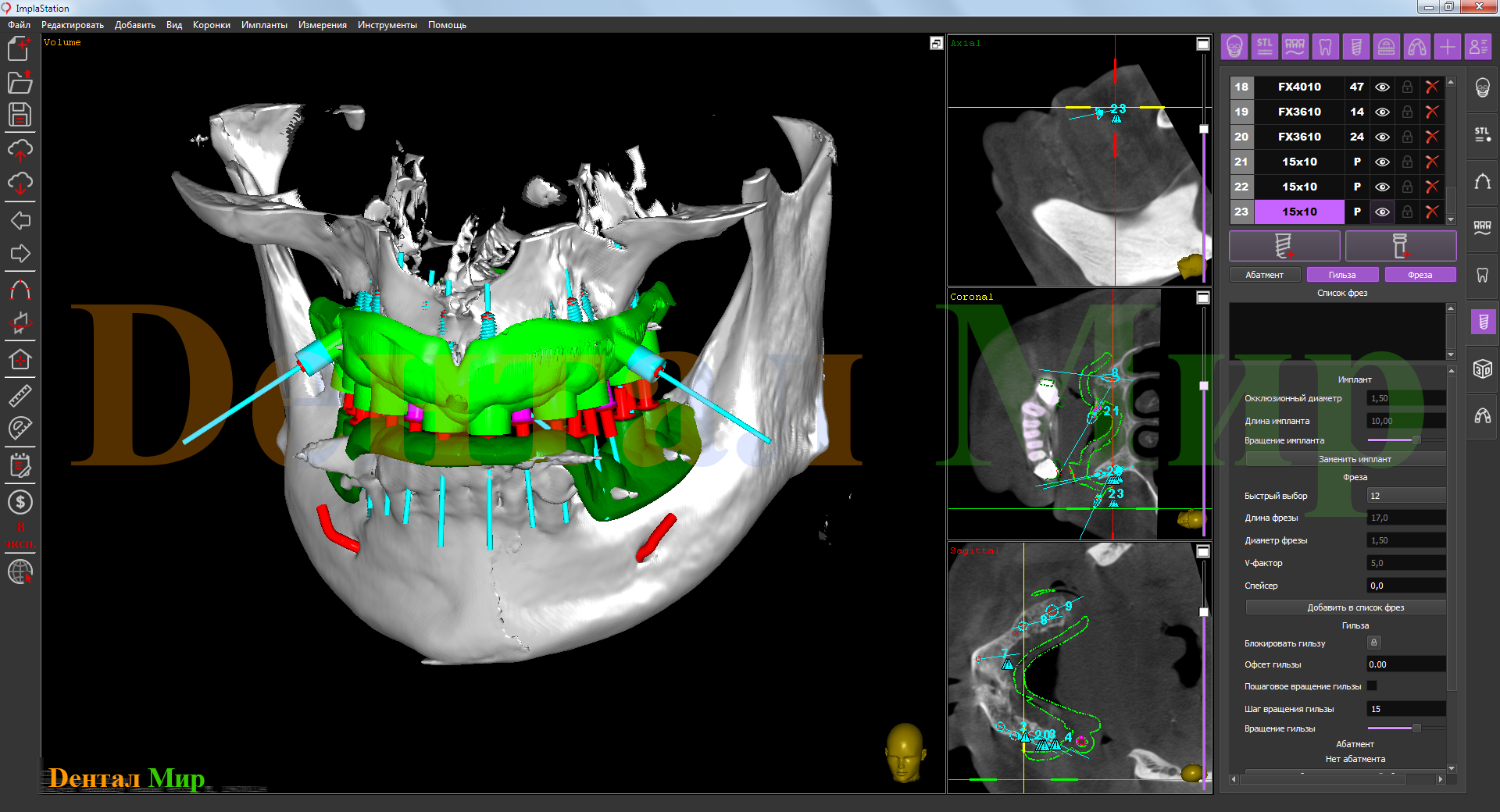The width and height of the screenshot is (1500, 812).
Task: Open the Редактировать menu
Action: pos(73,25)
